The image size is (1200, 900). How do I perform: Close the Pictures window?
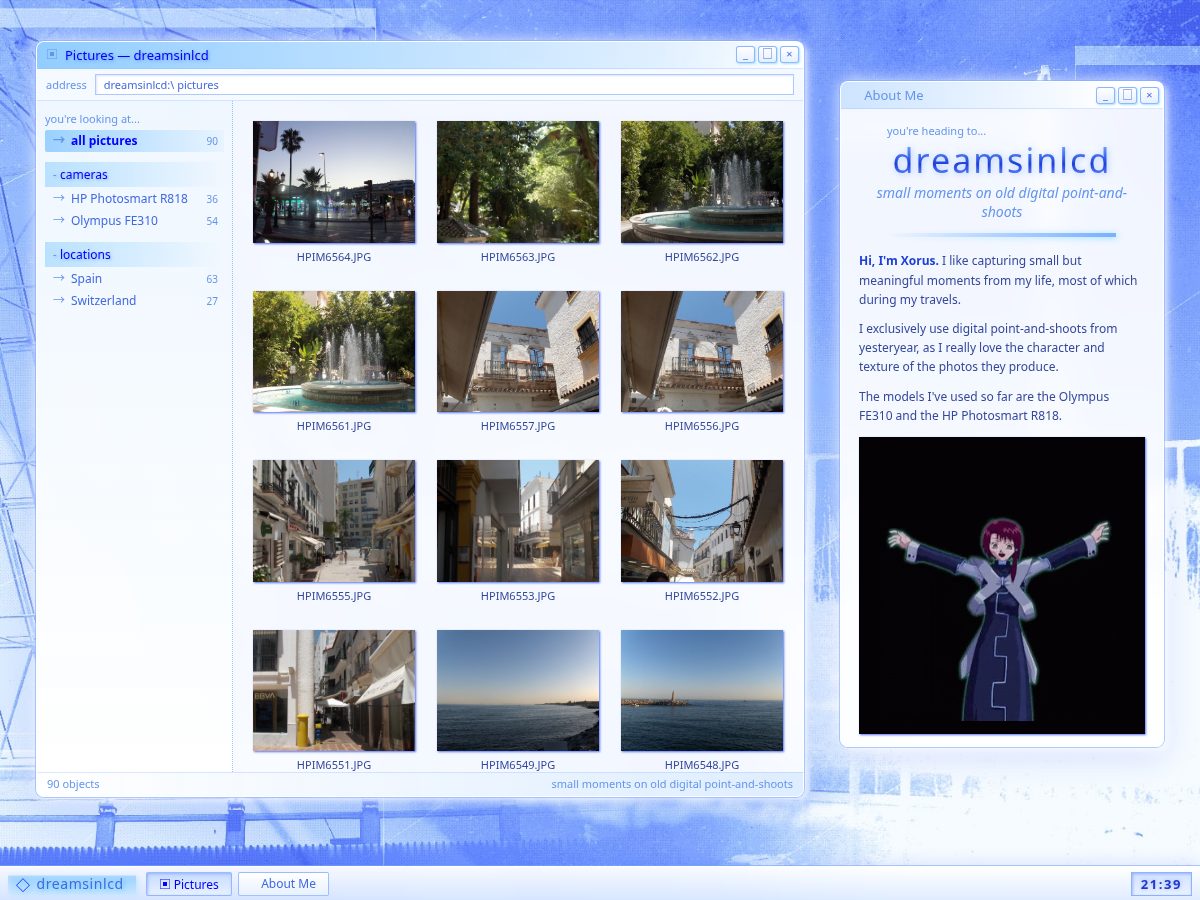click(x=789, y=55)
